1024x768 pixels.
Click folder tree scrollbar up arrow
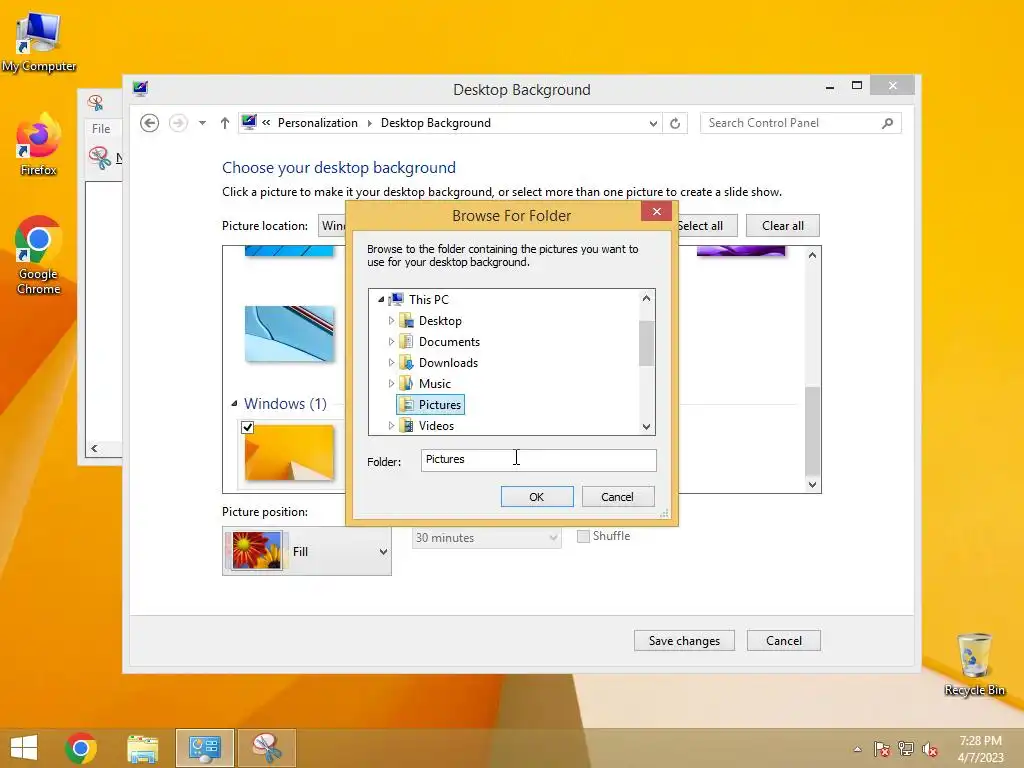coord(647,298)
